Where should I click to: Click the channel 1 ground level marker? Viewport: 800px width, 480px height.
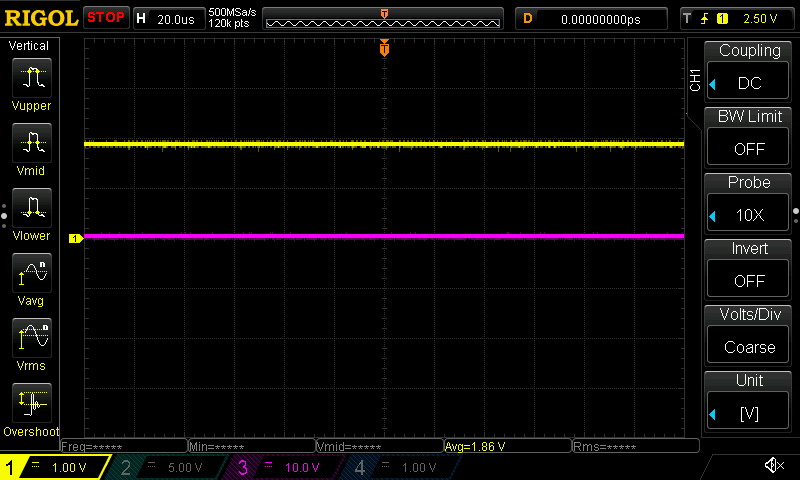pos(76,238)
